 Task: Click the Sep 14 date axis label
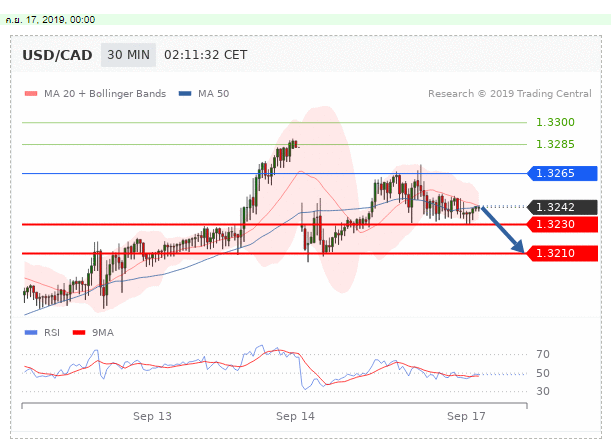pyautogui.click(x=295, y=416)
